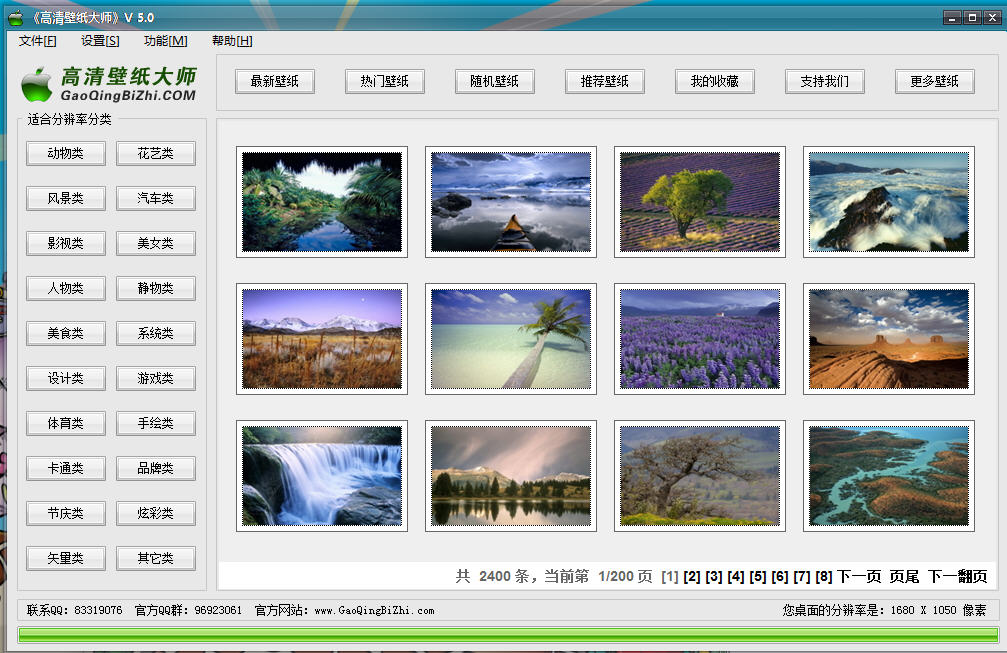Browse the 美女类 category
This screenshot has height=653, width=1007.
click(x=155, y=243)
